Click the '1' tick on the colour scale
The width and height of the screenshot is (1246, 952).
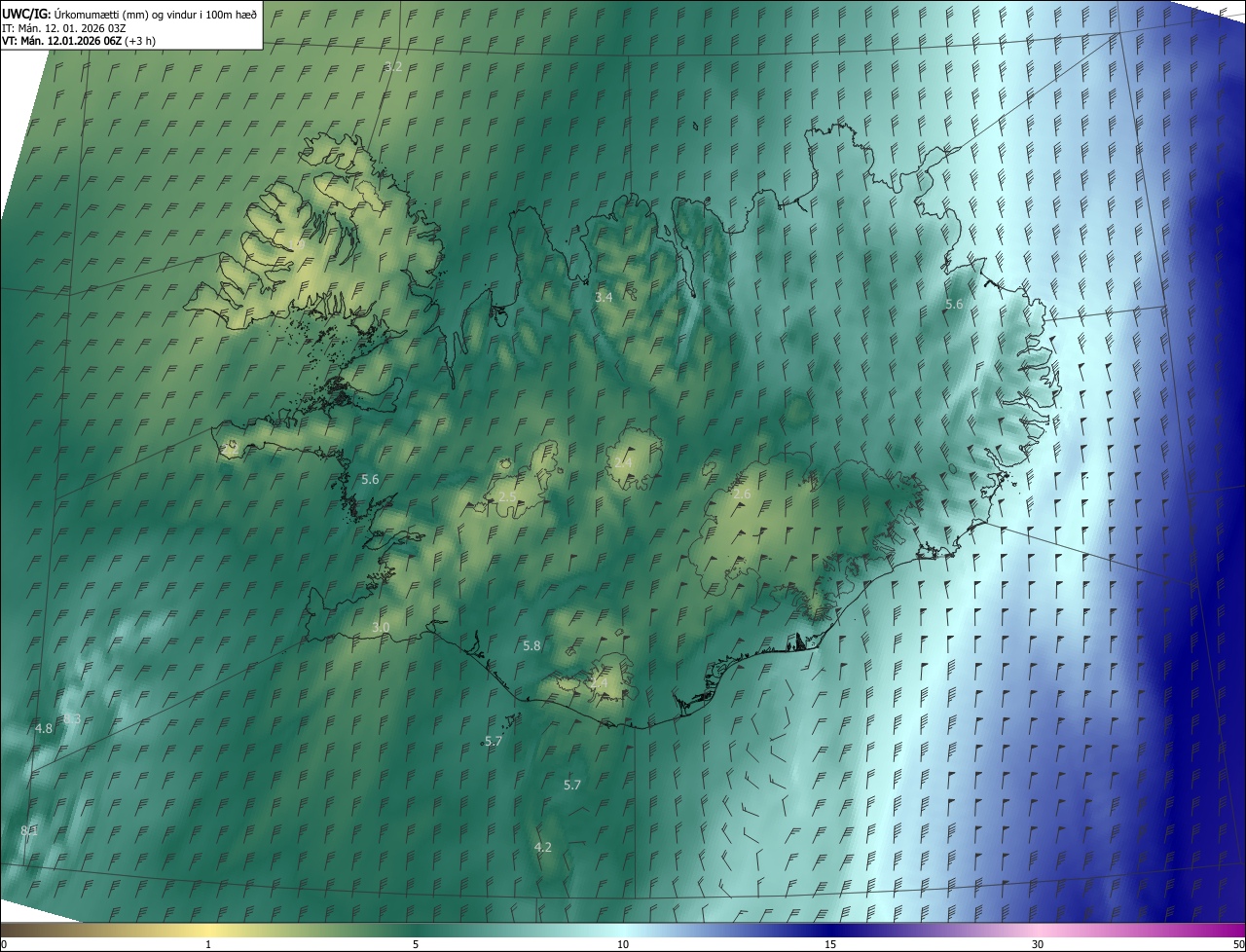pyautogui.click(x=208, y=945)
